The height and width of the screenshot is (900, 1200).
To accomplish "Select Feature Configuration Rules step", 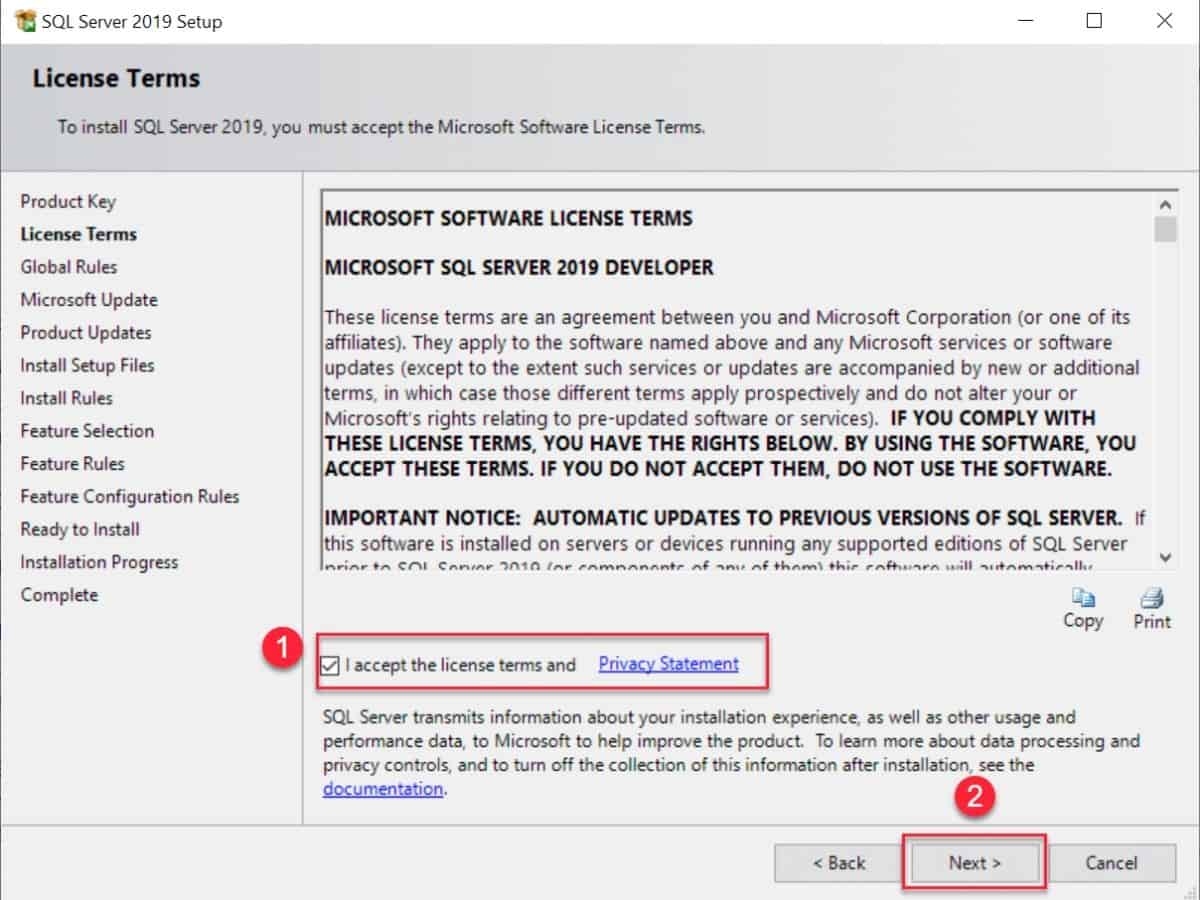I will [130, 497].
